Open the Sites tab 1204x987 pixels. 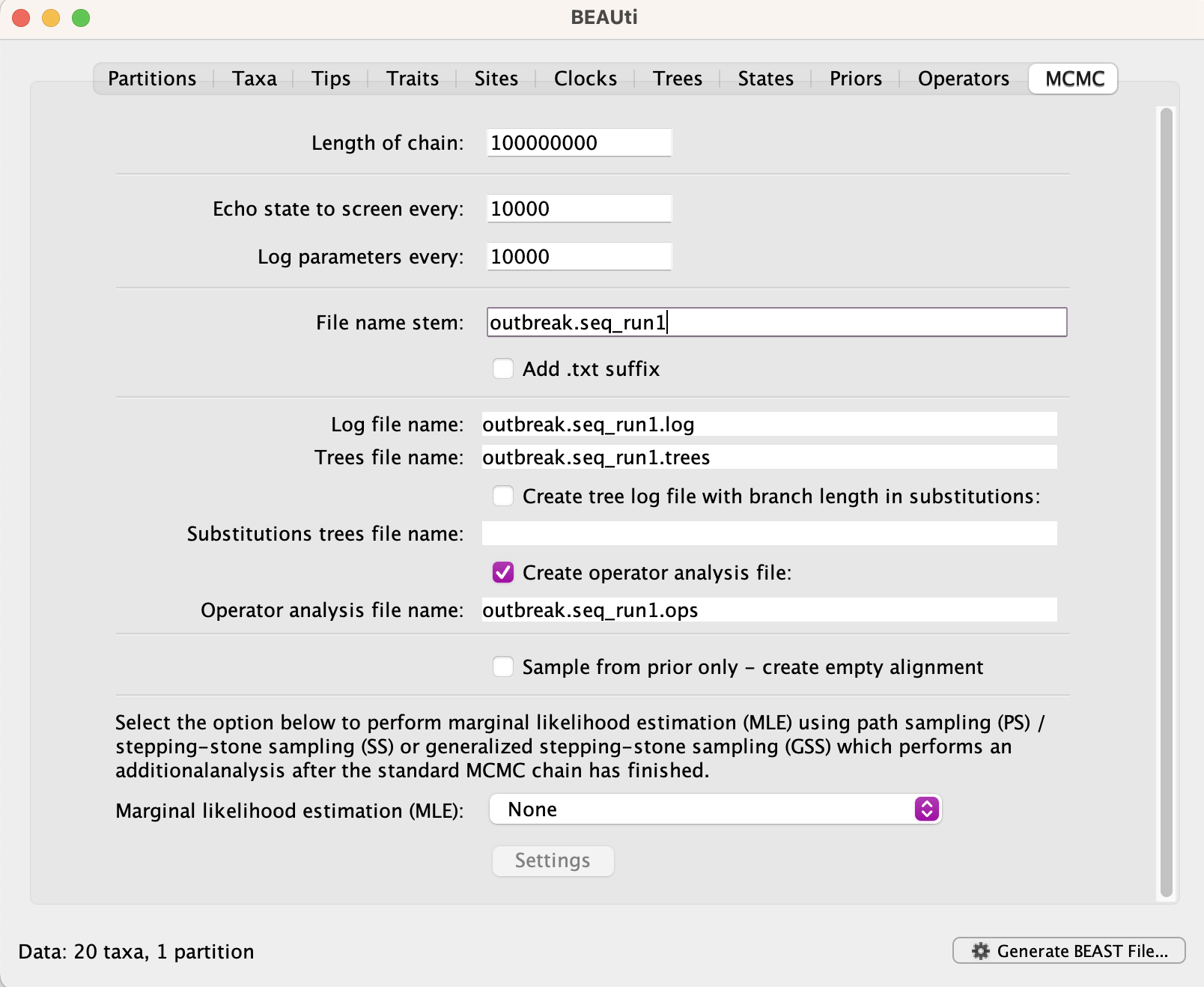coord(496,79)
